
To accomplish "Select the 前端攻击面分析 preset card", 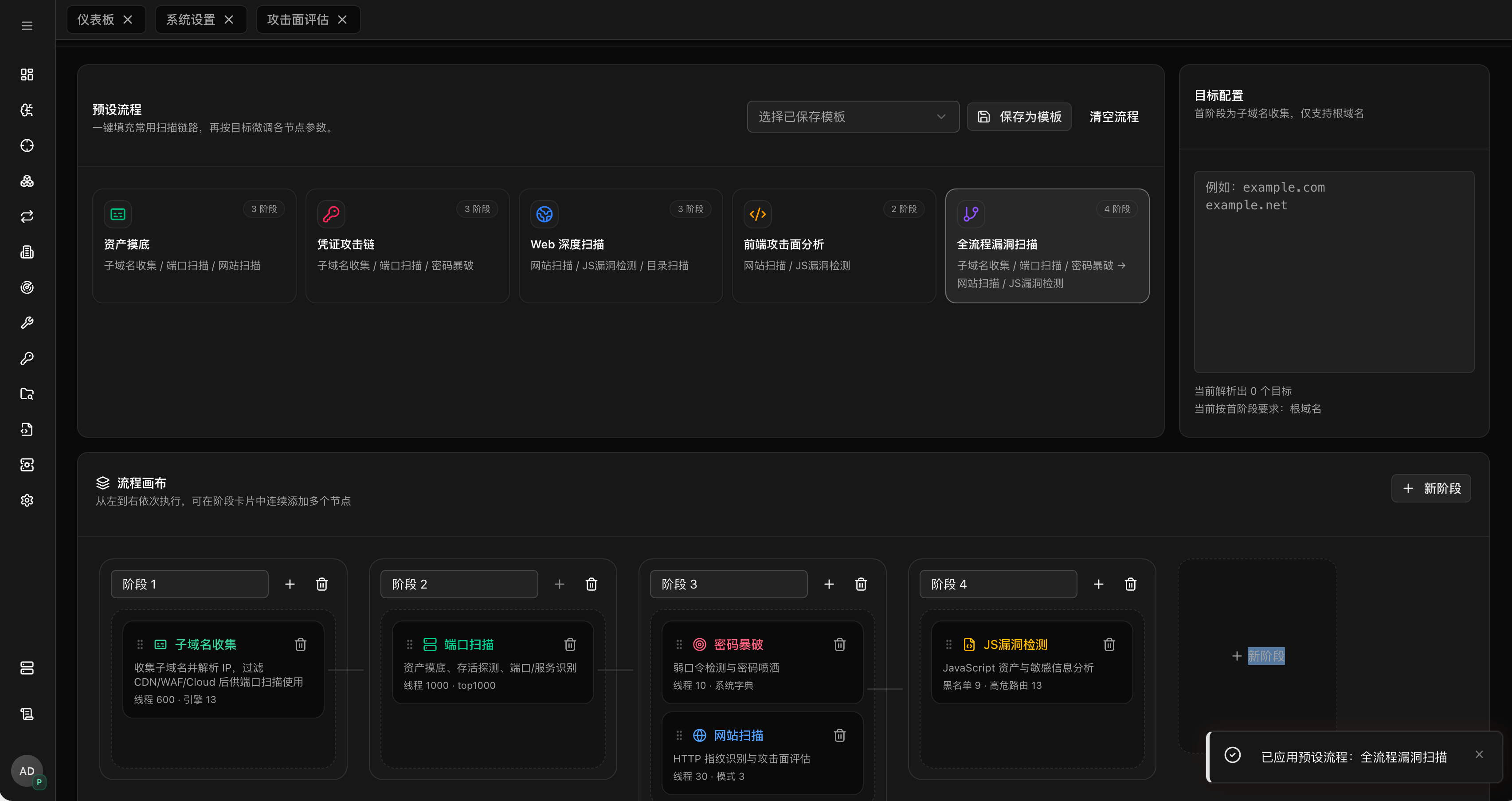I will tap(834, 246).
